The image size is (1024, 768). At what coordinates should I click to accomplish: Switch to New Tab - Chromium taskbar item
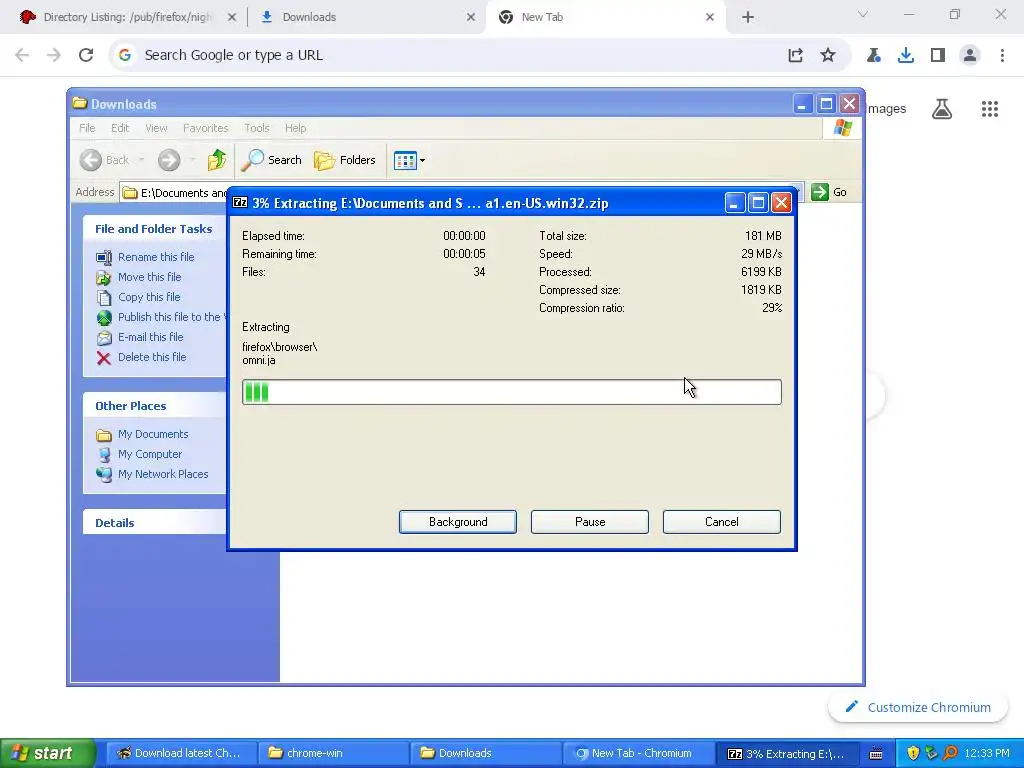637,753
